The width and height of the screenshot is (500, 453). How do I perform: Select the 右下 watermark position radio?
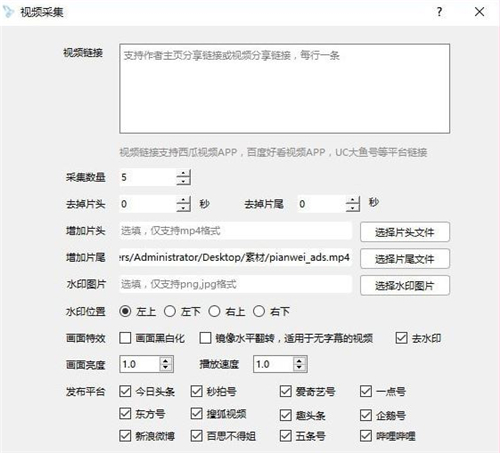click(259, 312)
